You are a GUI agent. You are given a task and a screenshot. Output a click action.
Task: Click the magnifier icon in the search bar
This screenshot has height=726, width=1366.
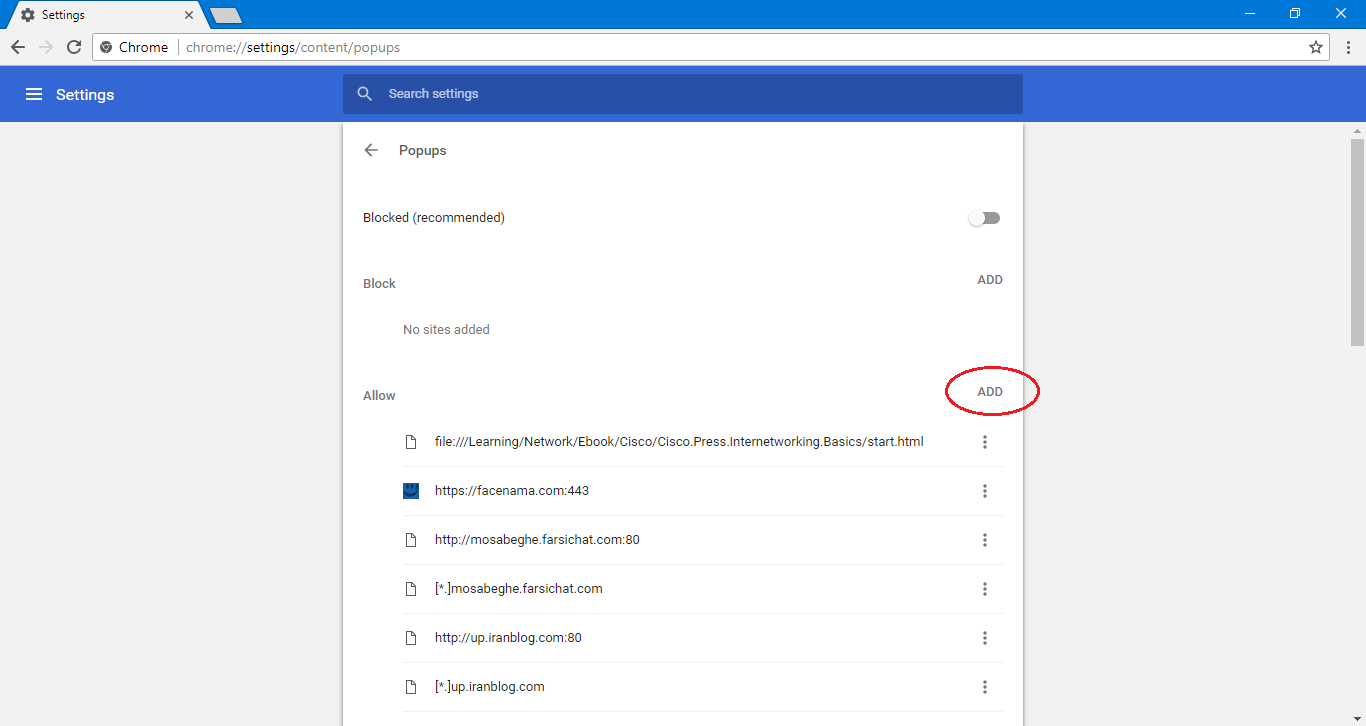click(365, 94)
